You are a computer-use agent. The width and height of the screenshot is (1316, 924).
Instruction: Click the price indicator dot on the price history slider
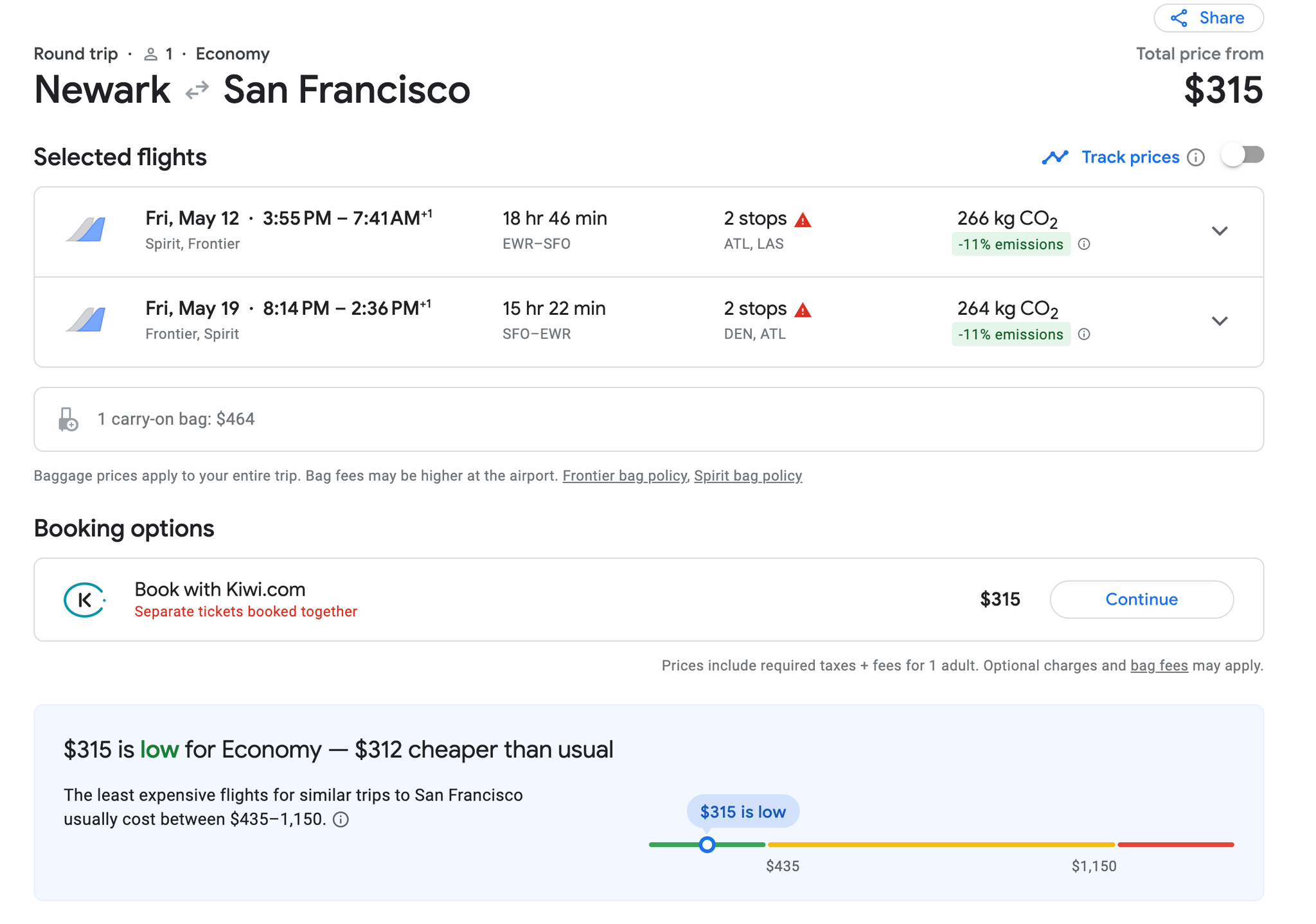pos(707,845)
